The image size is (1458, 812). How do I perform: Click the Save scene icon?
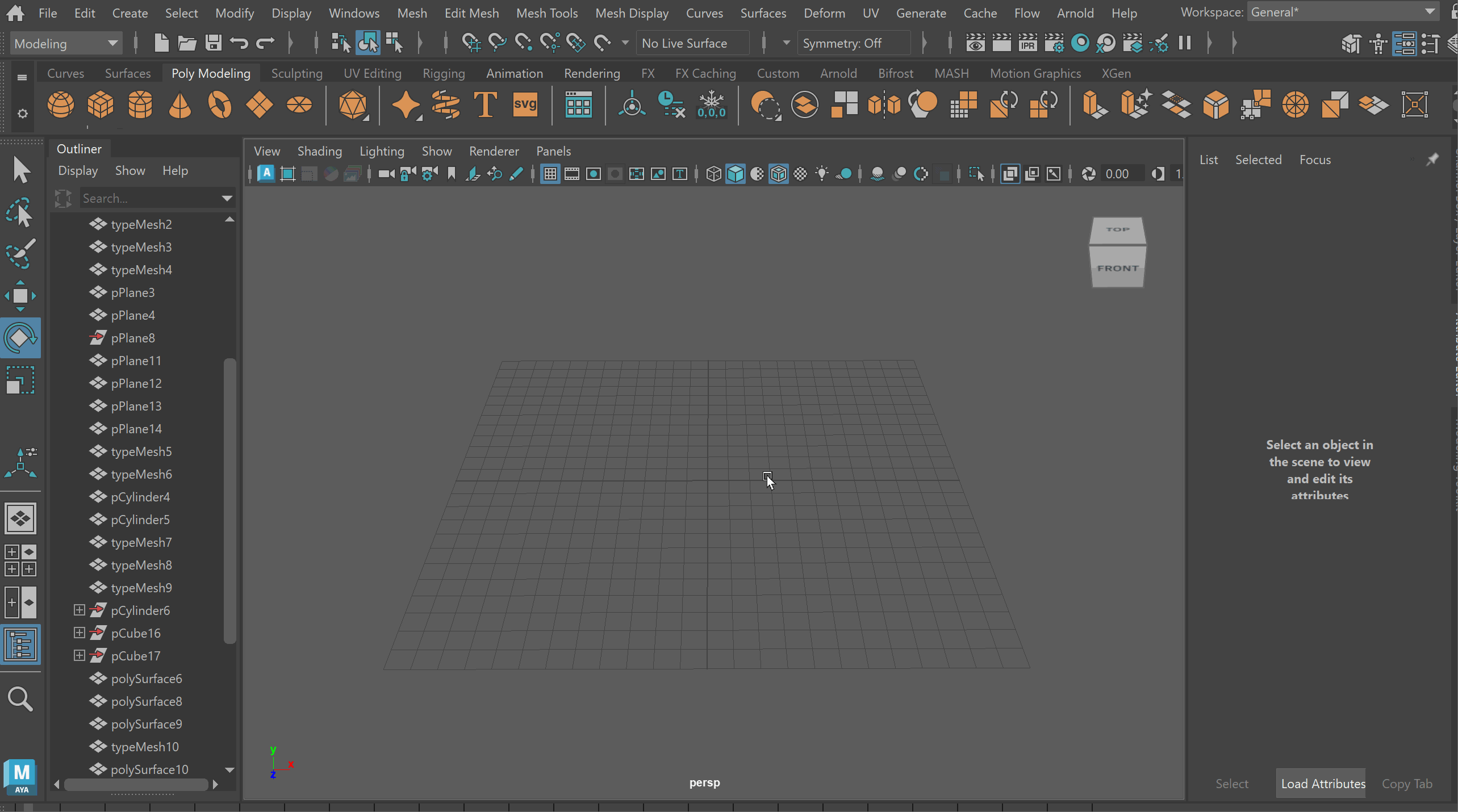click(x=214, y=43)
